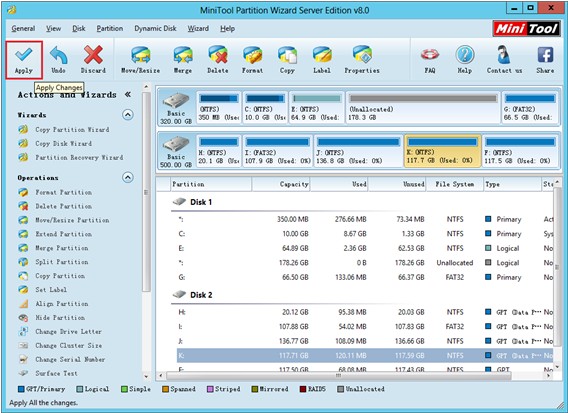Choose Extend Partition operation

pyautogui.click(x=63, y=234)
